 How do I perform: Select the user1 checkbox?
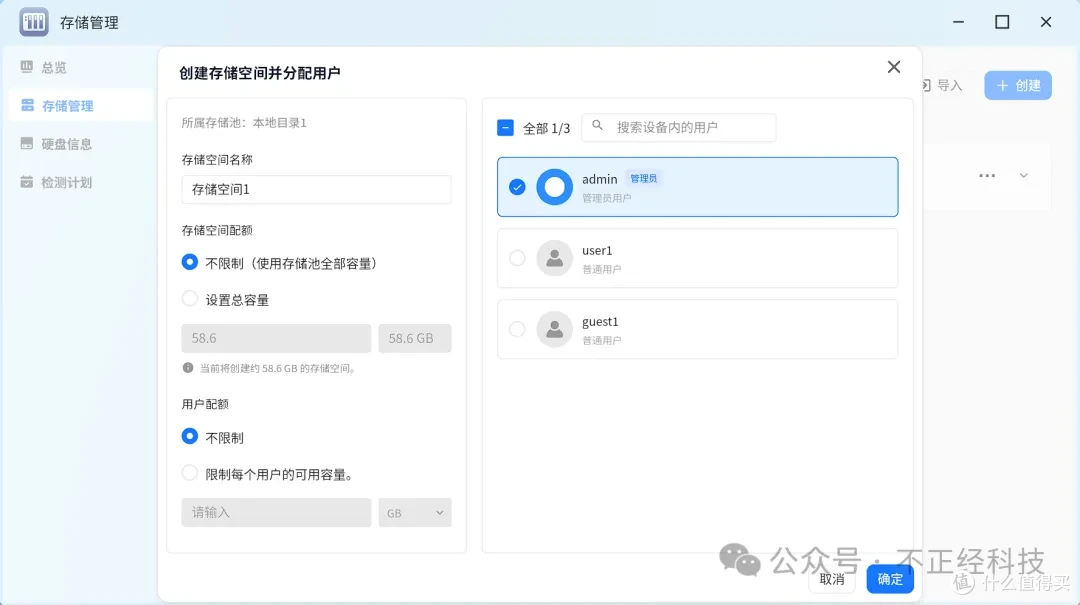pyautogui.click(x=517, y=258)
